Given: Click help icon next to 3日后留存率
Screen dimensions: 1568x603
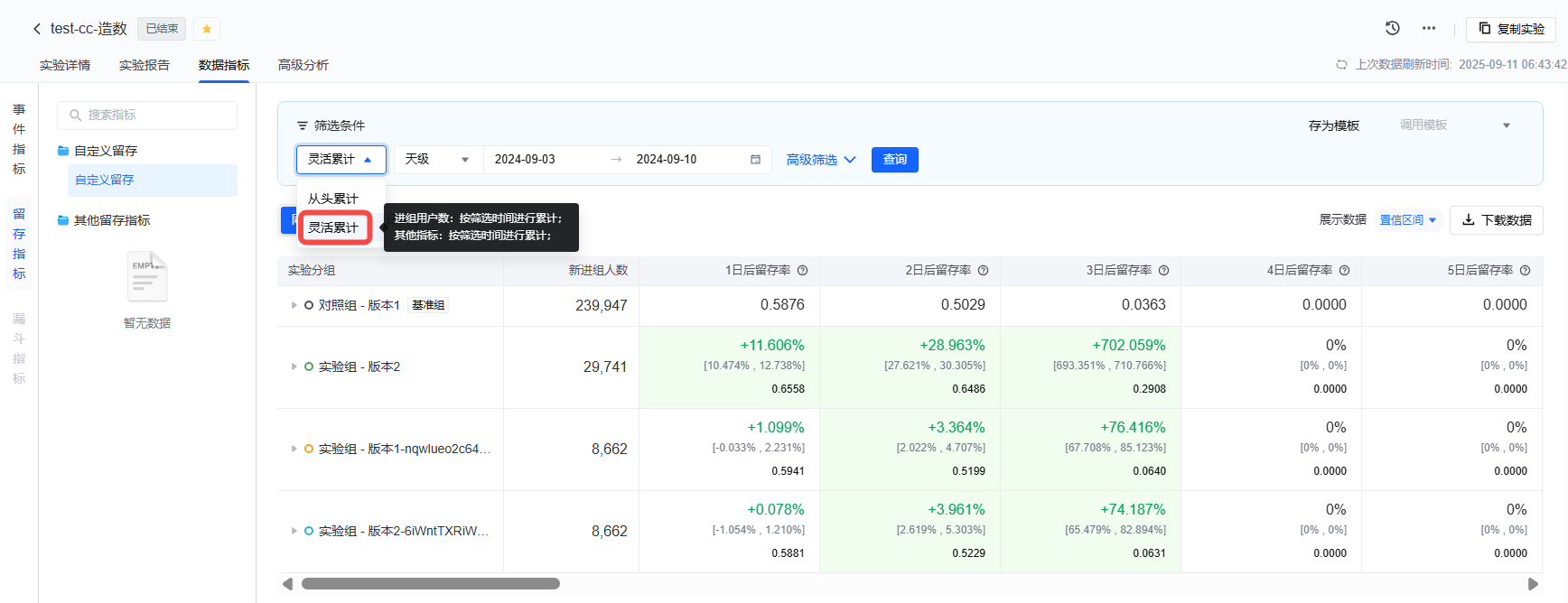Looking at the screenshot, I should pyautogui.click(x=1163, y=271).
